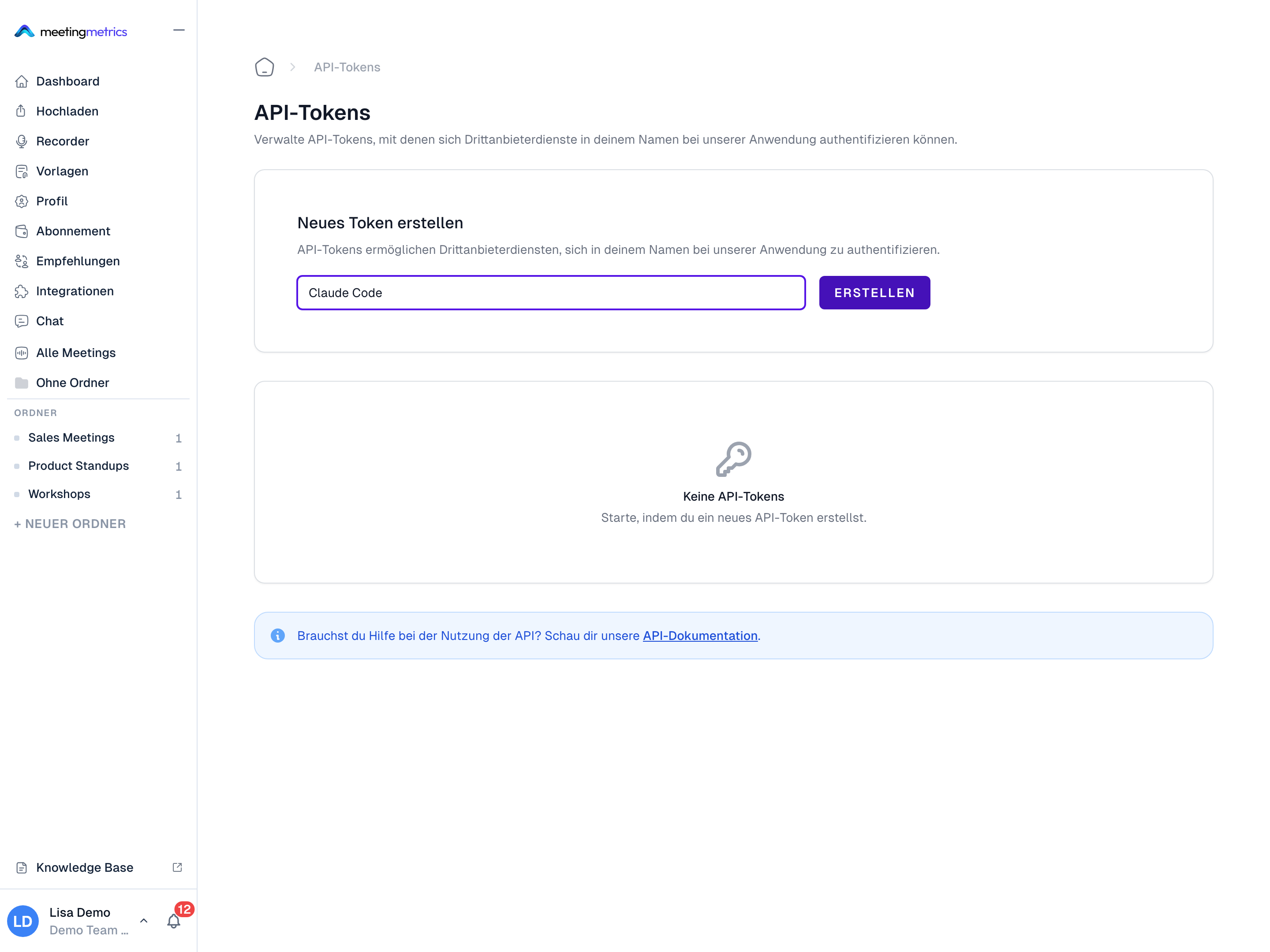Click the meetingmetrics logo
Screen dimensions: 1270x952
coord(71,32)
